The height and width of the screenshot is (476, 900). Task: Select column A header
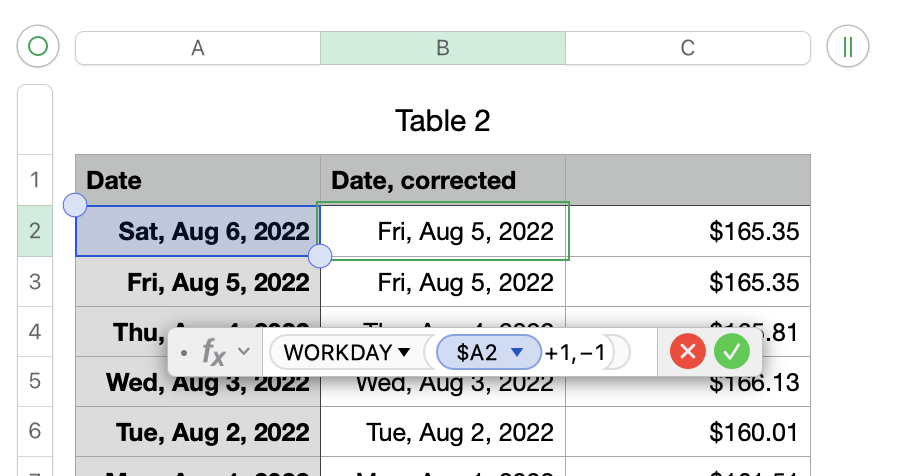pyautogui.click(x=198, y=48)
